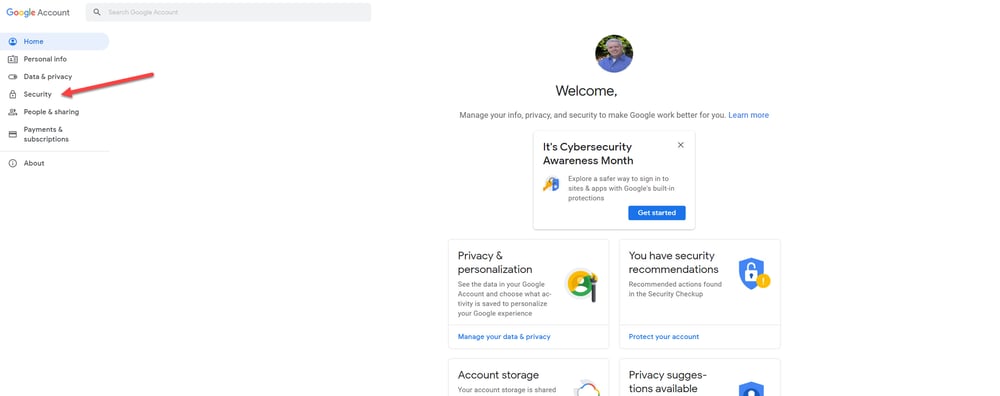Click the Personal info ID card icon
The width and height of the screenshot is (1000, 396).
tap(13, 59)
